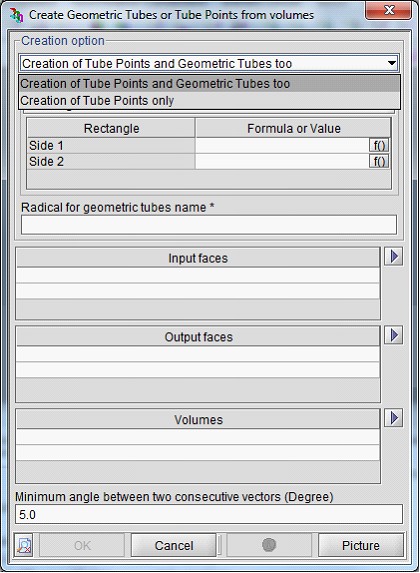The image size is (420, 573).
Task: Click the Radical for geometric tubes name field
Action: click(x=209, y=224)
